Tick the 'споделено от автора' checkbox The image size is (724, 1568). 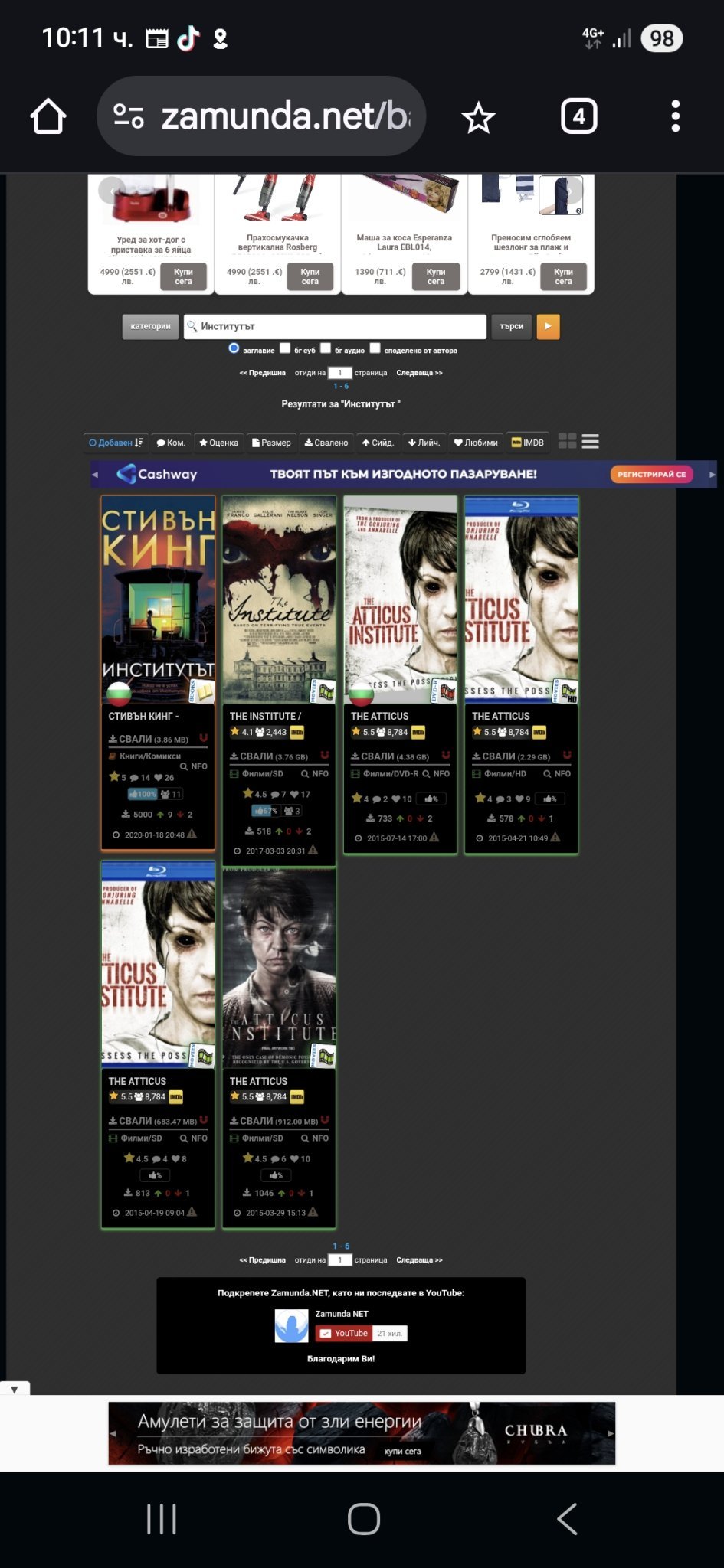[x=375, y=348]
